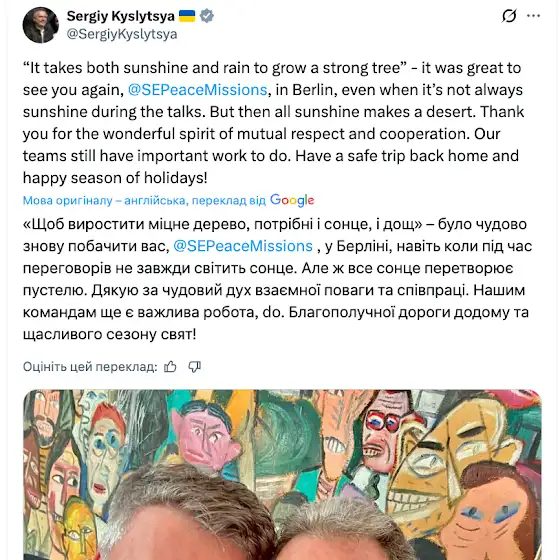
Task: Open the @SergiyKyslytsya handle link
Action: (x=122, y=34)
